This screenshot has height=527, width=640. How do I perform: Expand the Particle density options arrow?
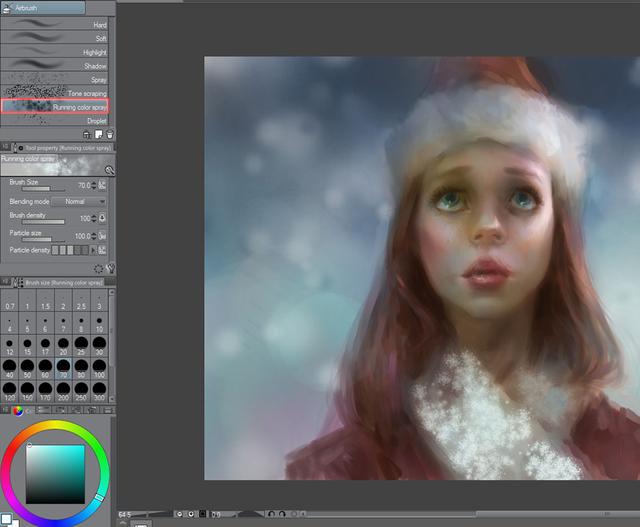93,249
